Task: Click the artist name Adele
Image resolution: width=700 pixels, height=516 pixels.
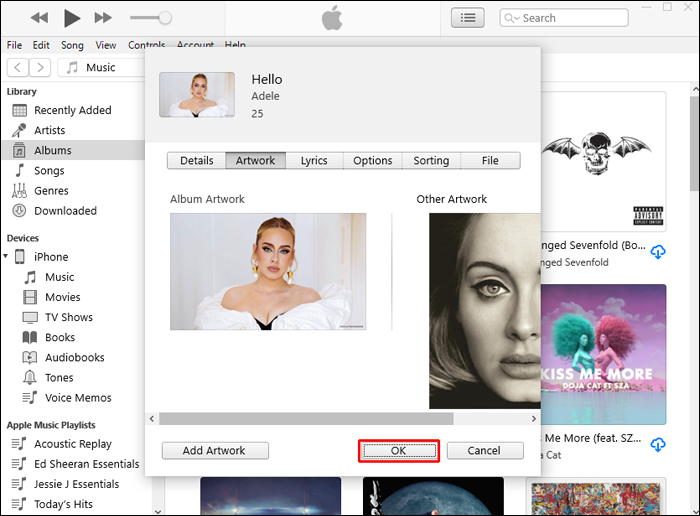Action: coord(265,96)
